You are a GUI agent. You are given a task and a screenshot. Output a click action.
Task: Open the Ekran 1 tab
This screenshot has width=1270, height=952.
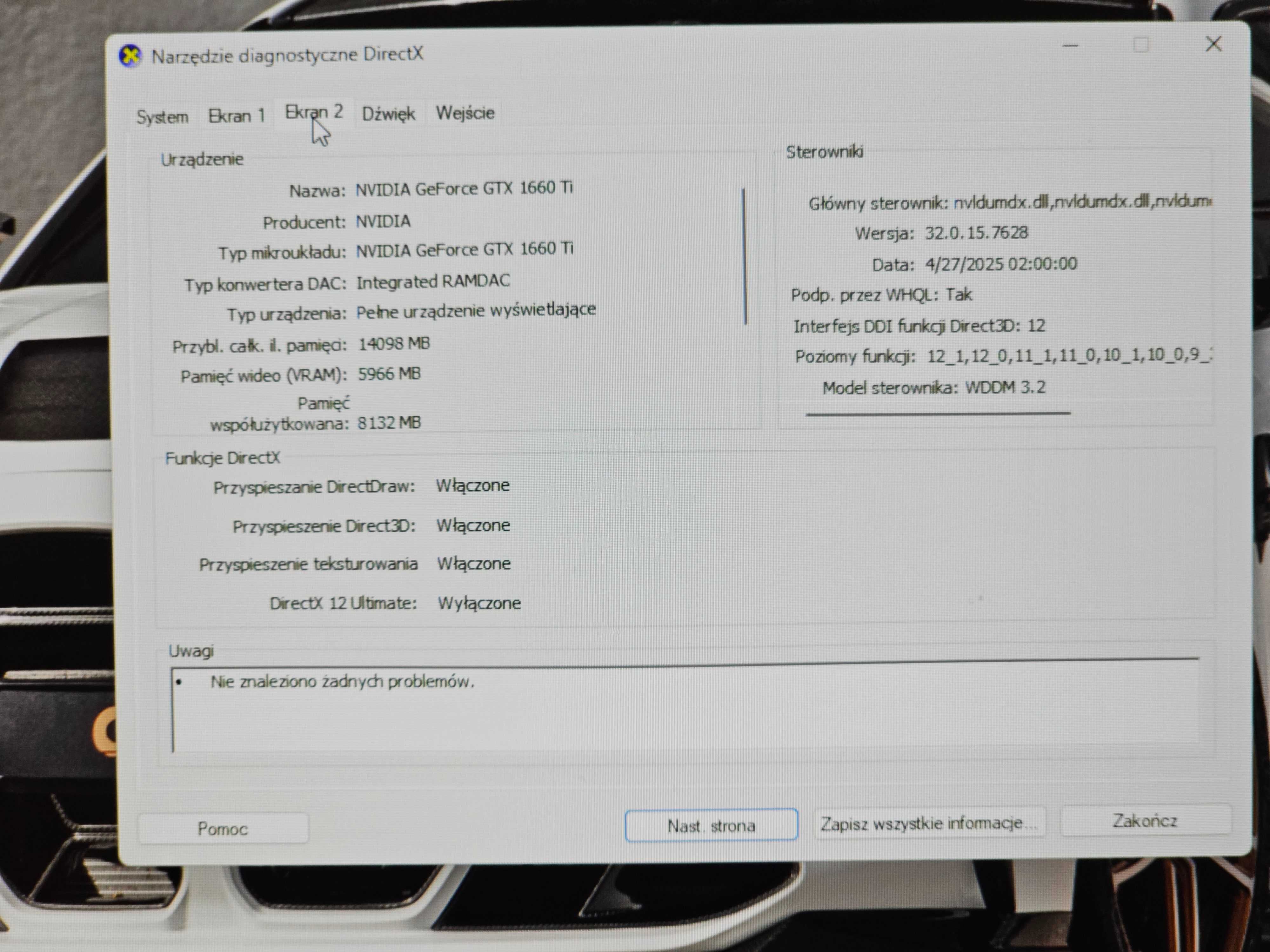pyautogui.click(x=236, y=116)
